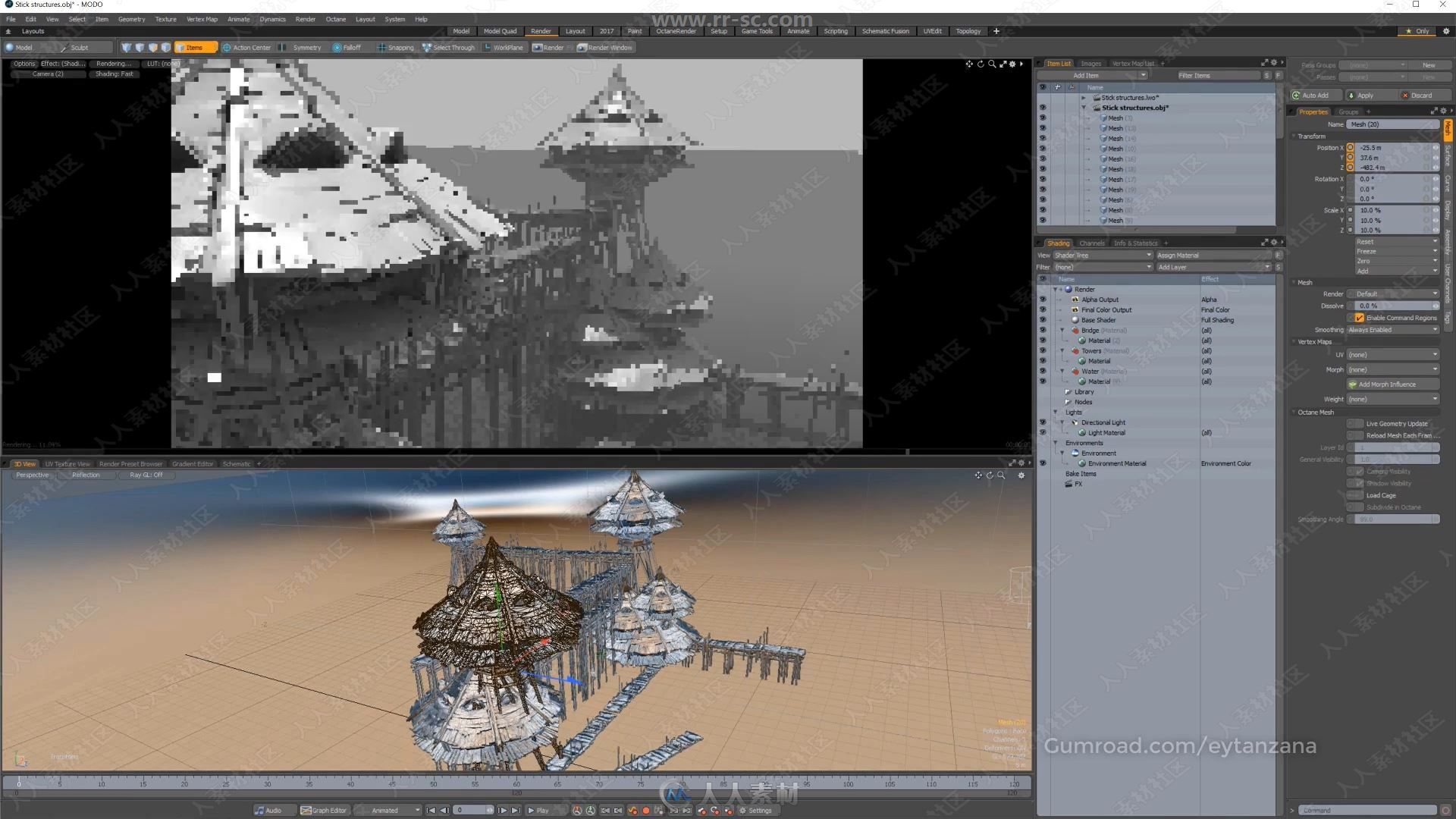Toggle Select Through mode

point(448,47)
